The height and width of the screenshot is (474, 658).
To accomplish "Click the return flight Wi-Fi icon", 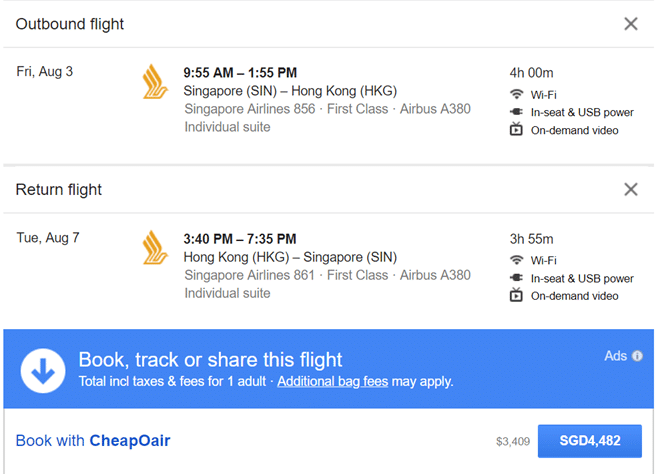I will (x=517, y=260).
